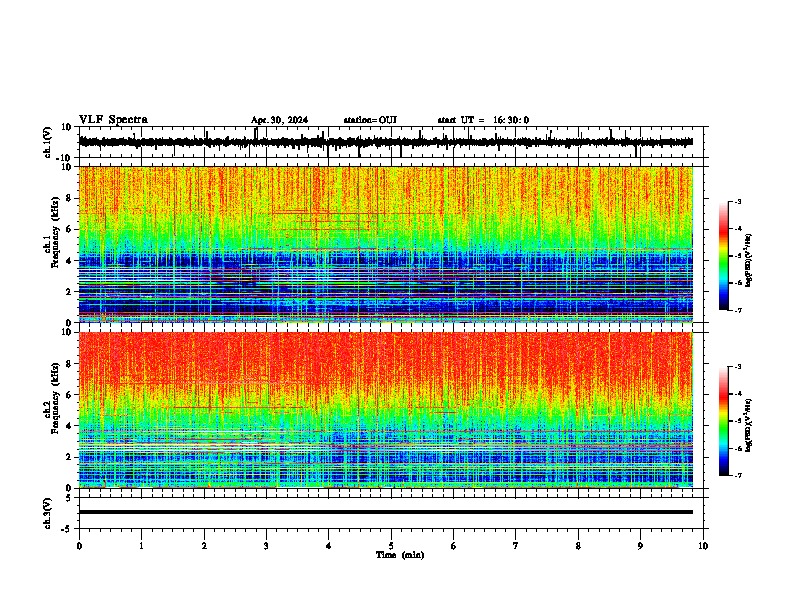Click the "-3" label on the ch.1 color bar
The height and width of the screenshot is (612, 792).
pyautogui.click(x=738, y=202)
